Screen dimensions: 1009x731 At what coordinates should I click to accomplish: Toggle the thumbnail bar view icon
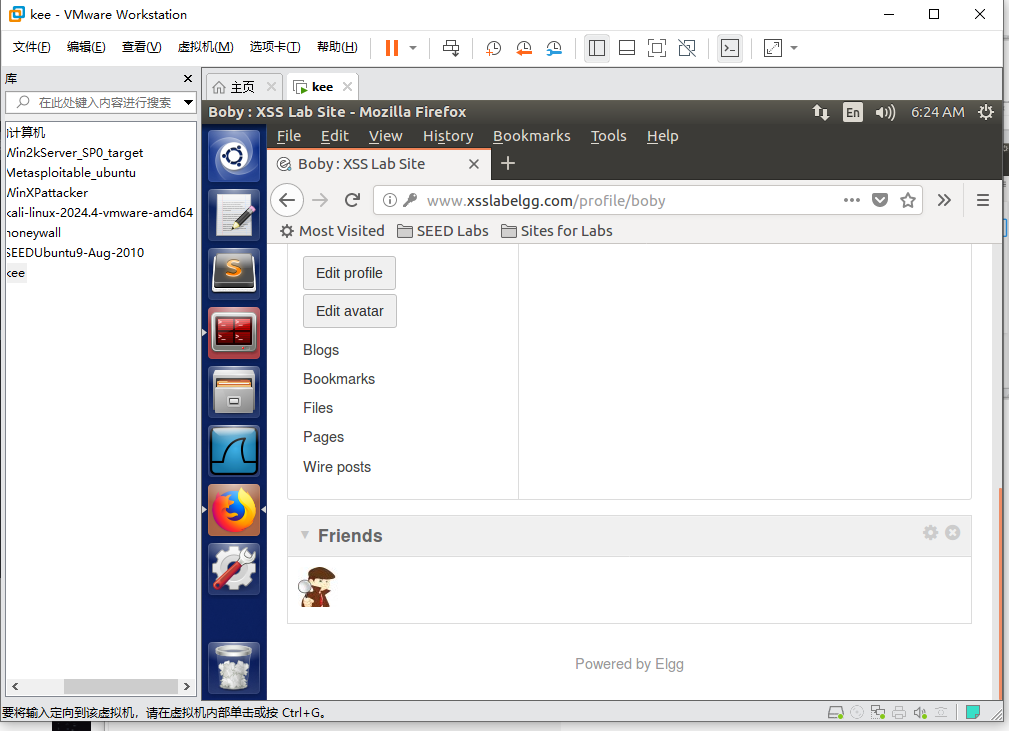(627, 48)
